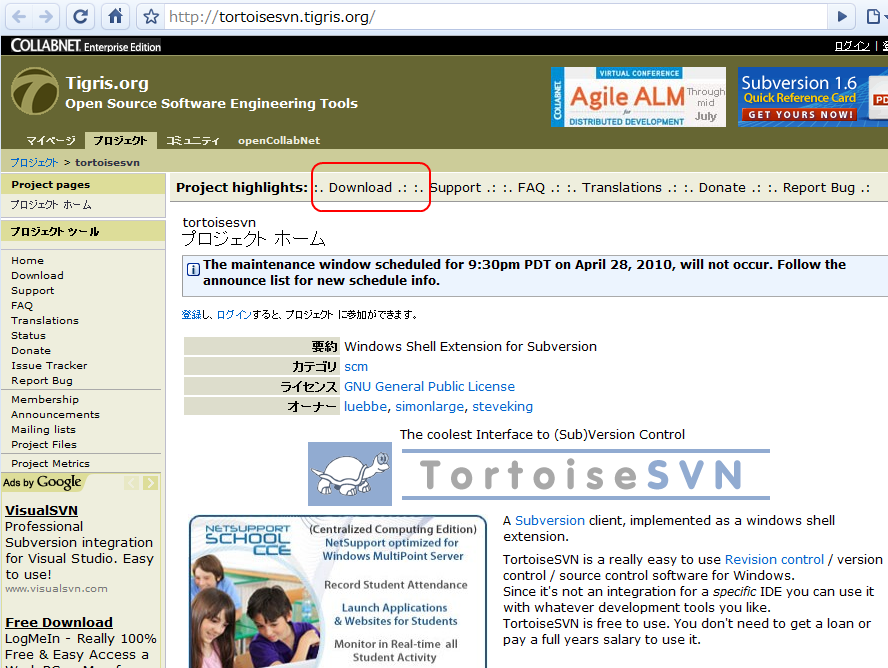888x668 pixels.
Task: Click Download in Project highlights bar
Action: tap(360, 187)
